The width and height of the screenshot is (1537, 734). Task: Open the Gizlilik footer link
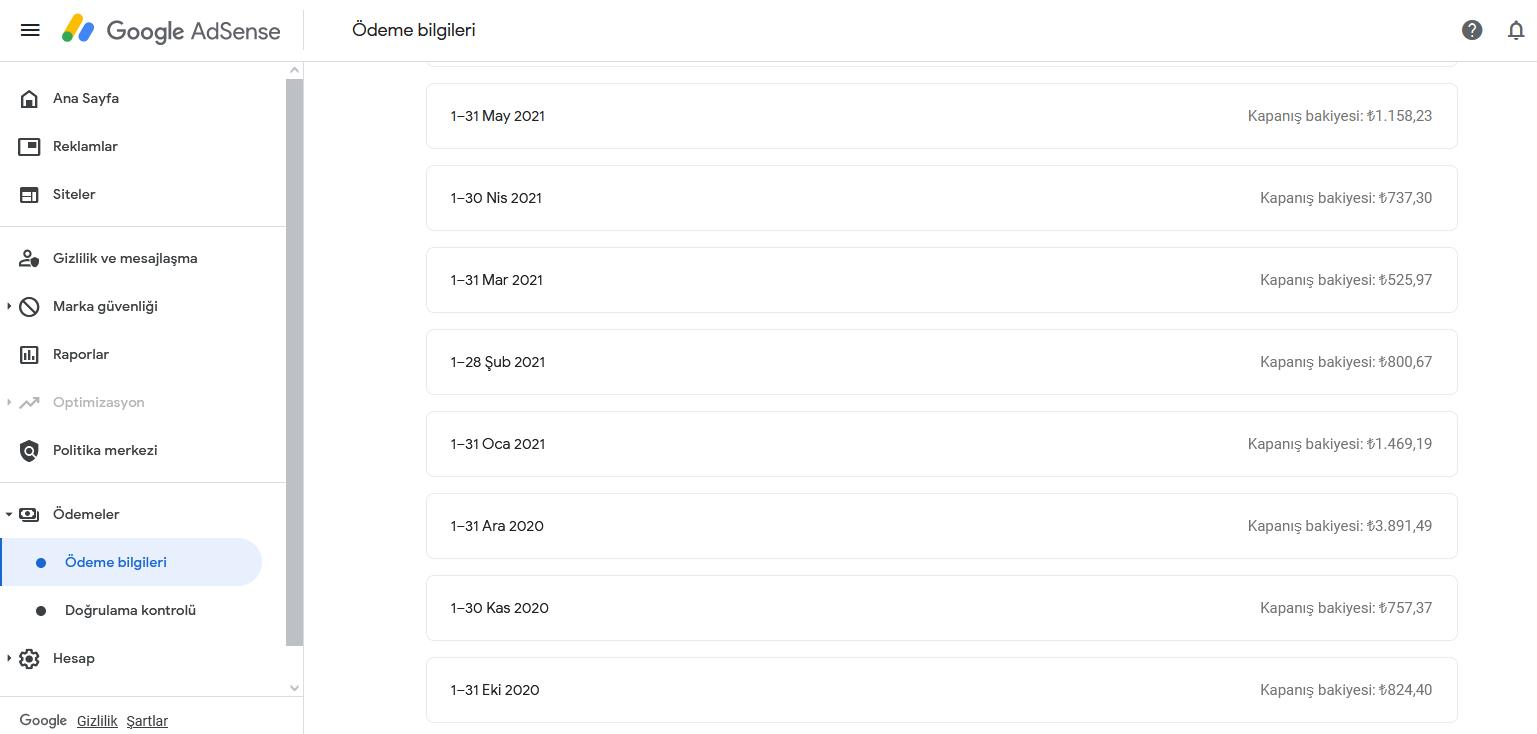pos(97,721)
